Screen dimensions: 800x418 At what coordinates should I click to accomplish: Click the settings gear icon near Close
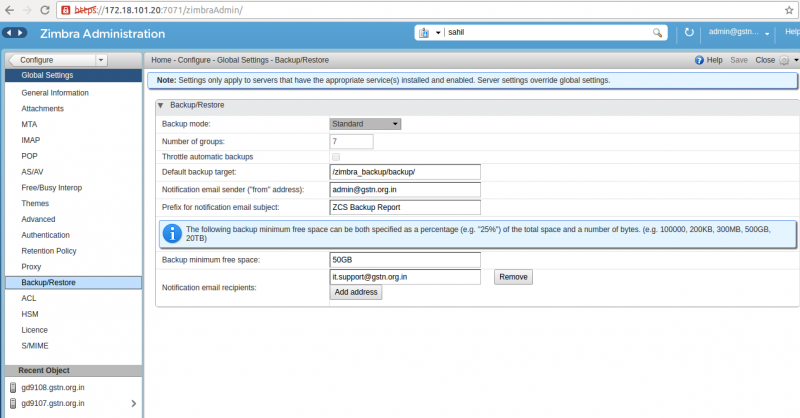[x=784, y=60]
